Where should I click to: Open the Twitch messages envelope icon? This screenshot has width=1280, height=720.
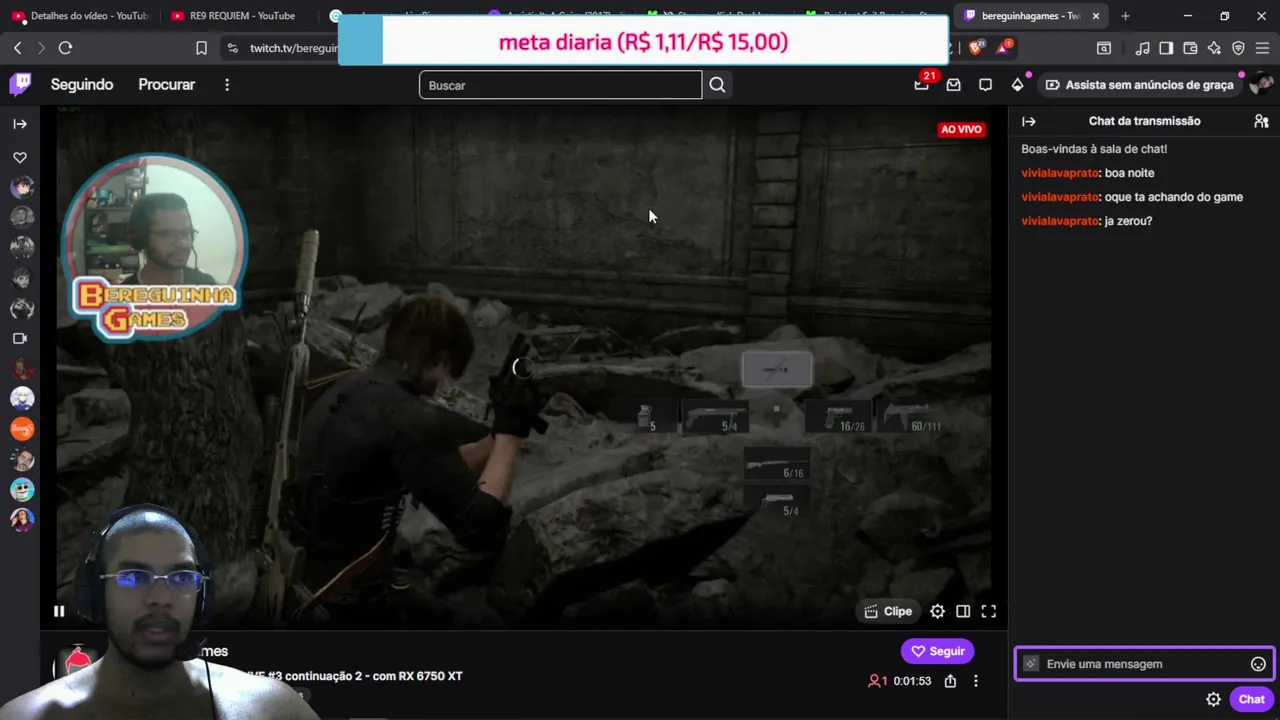(x=954, y=85)
